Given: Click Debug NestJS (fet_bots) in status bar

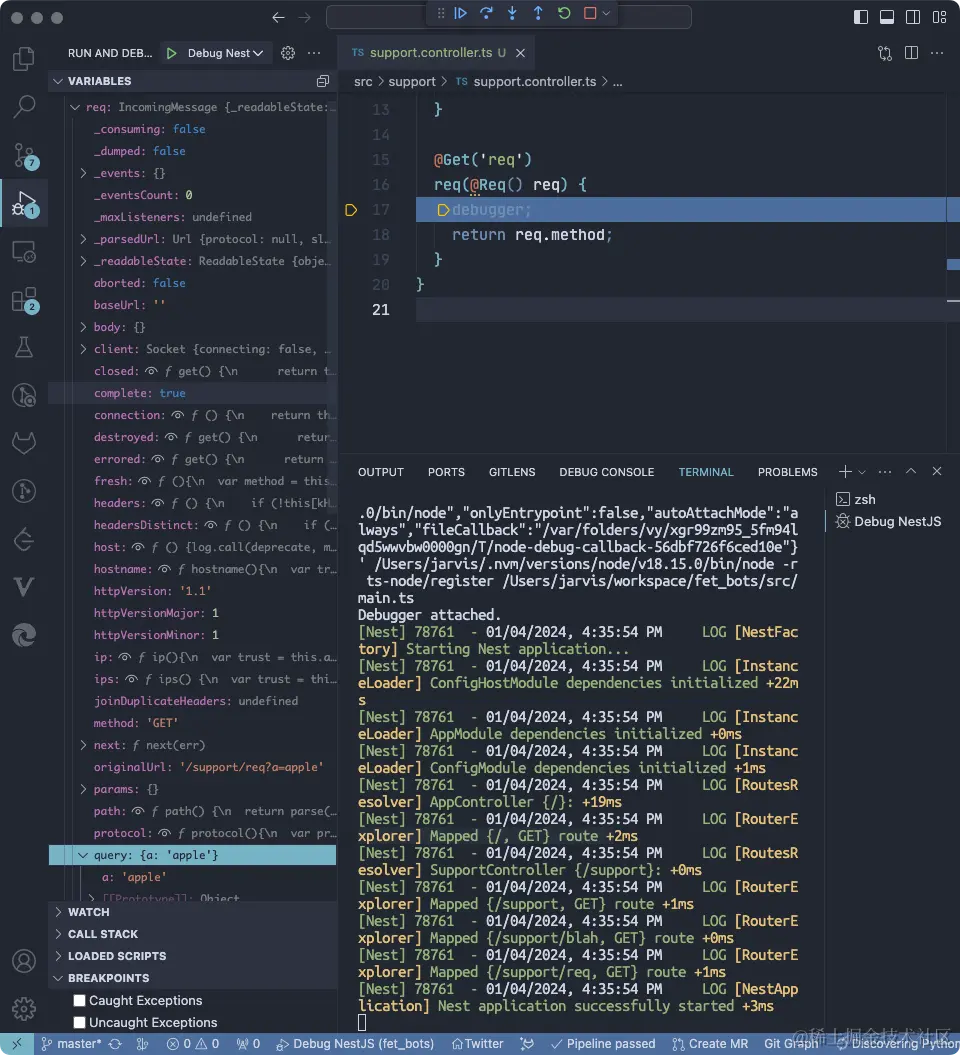Looking at the screenshot, I should [x=355, y=1044].
